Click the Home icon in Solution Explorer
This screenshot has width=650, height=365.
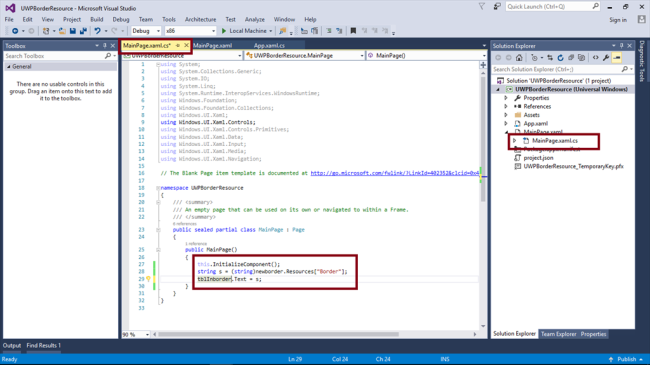(x=519, y=58)
